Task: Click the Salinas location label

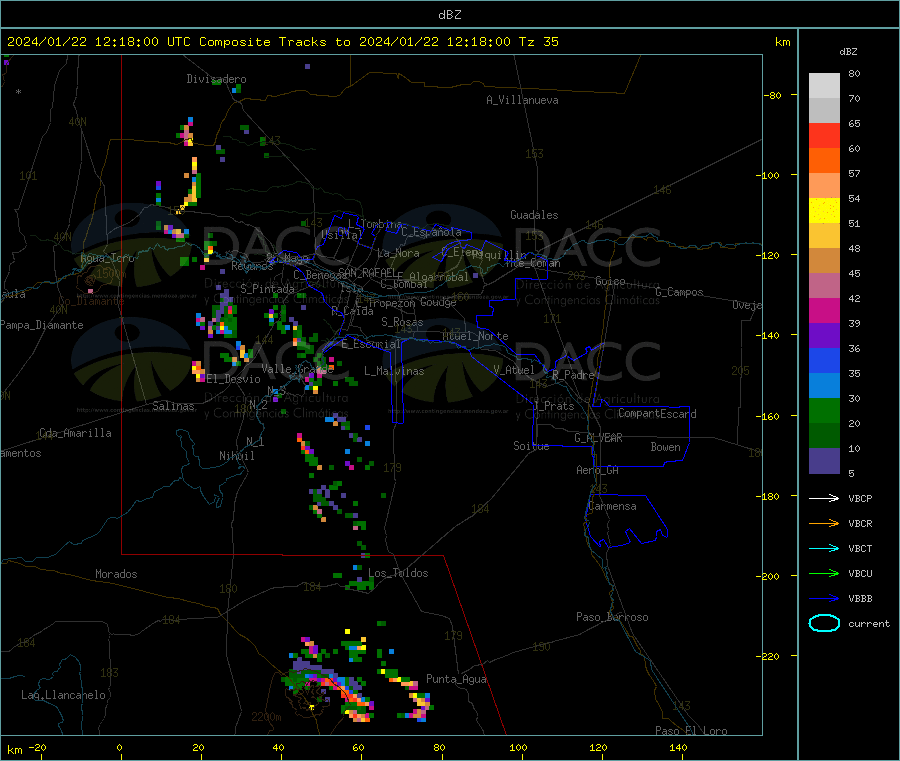Action: pos(173,406)
